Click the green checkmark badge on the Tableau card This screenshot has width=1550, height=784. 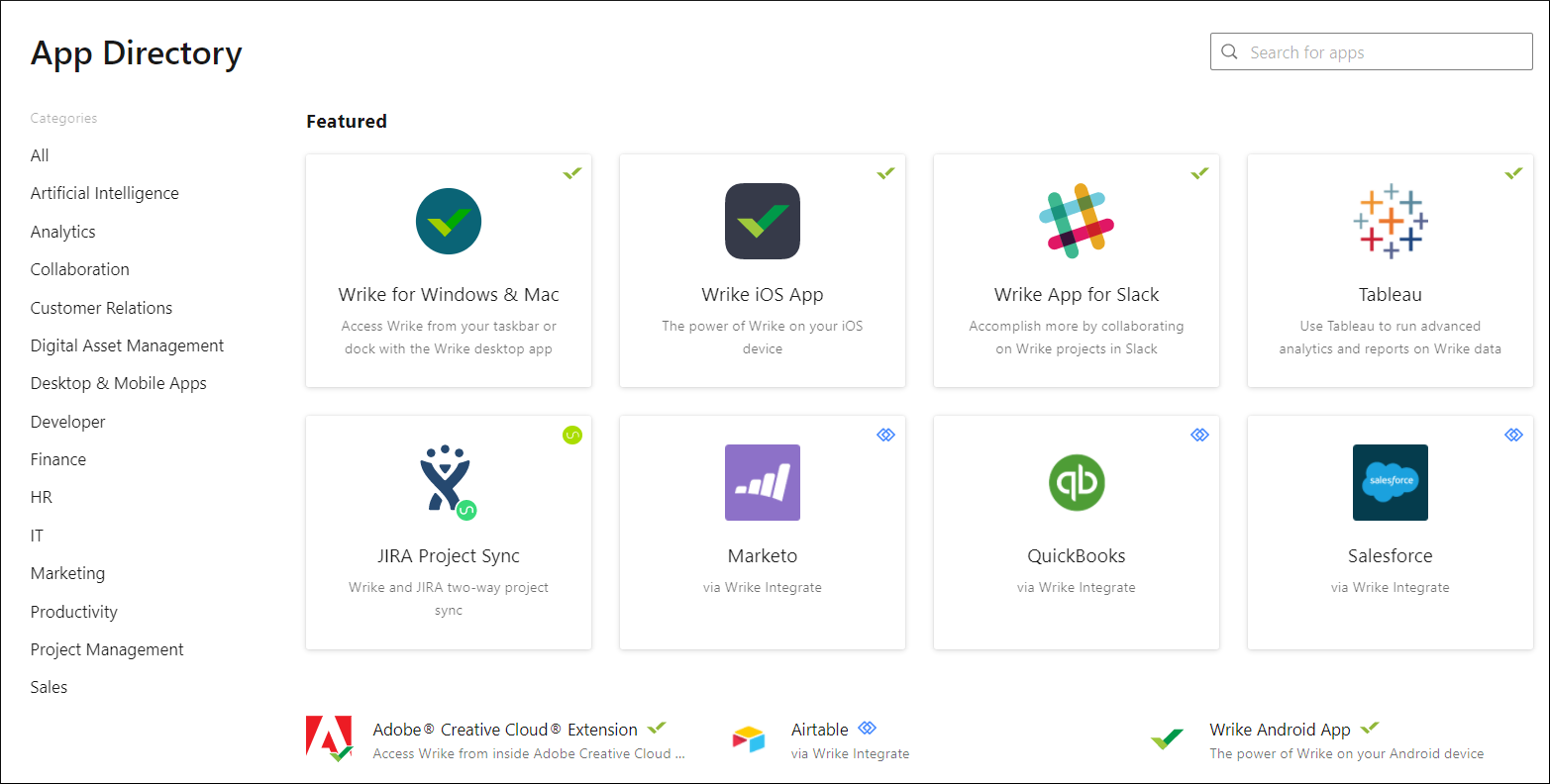click(x=1513, y=172)
